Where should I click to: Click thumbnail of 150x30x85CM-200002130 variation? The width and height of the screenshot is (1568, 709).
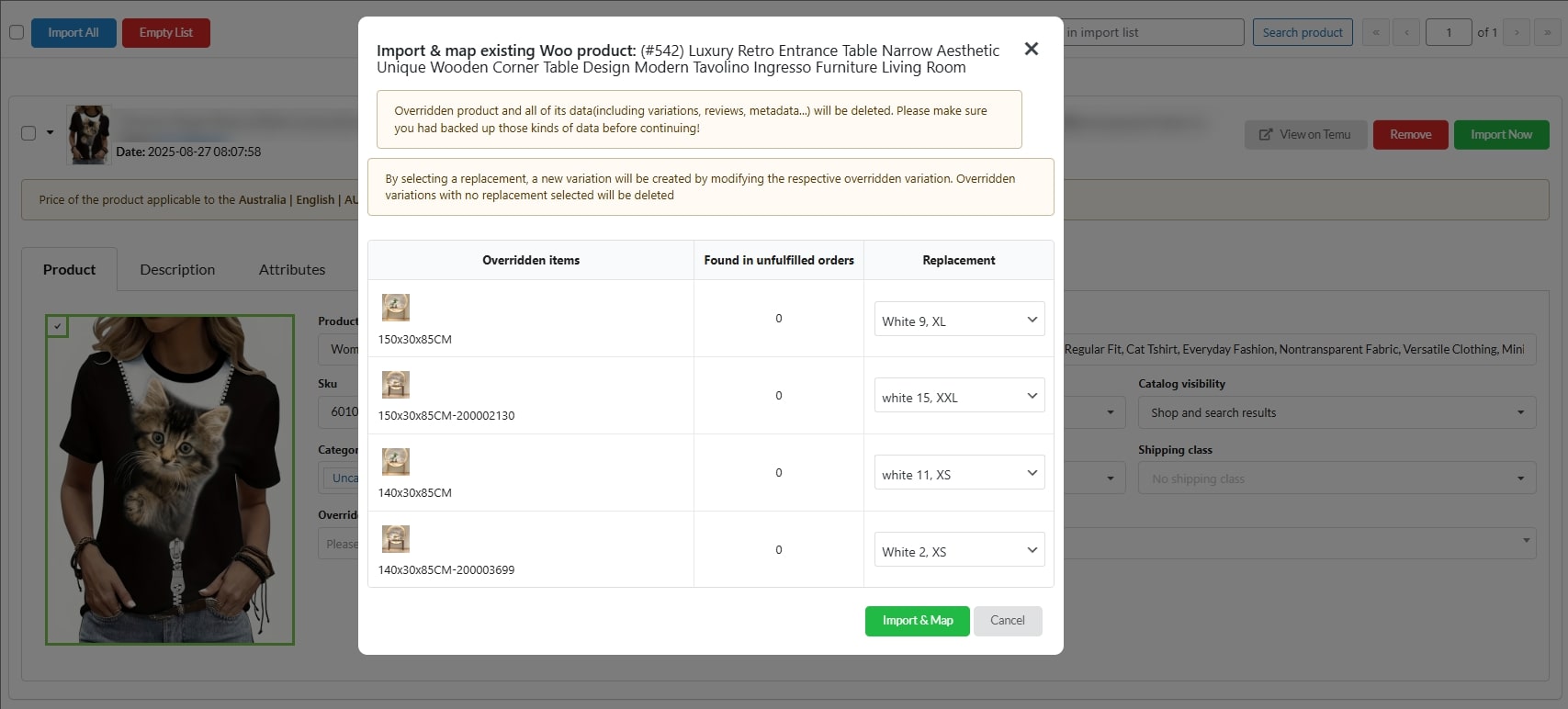click(x=396, y=384)
